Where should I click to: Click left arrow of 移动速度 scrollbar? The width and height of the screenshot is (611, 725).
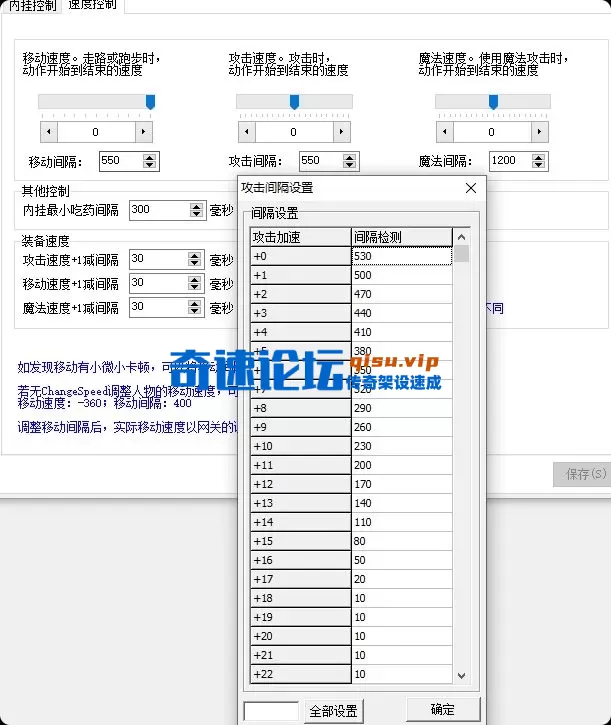[x=49, y=132]
